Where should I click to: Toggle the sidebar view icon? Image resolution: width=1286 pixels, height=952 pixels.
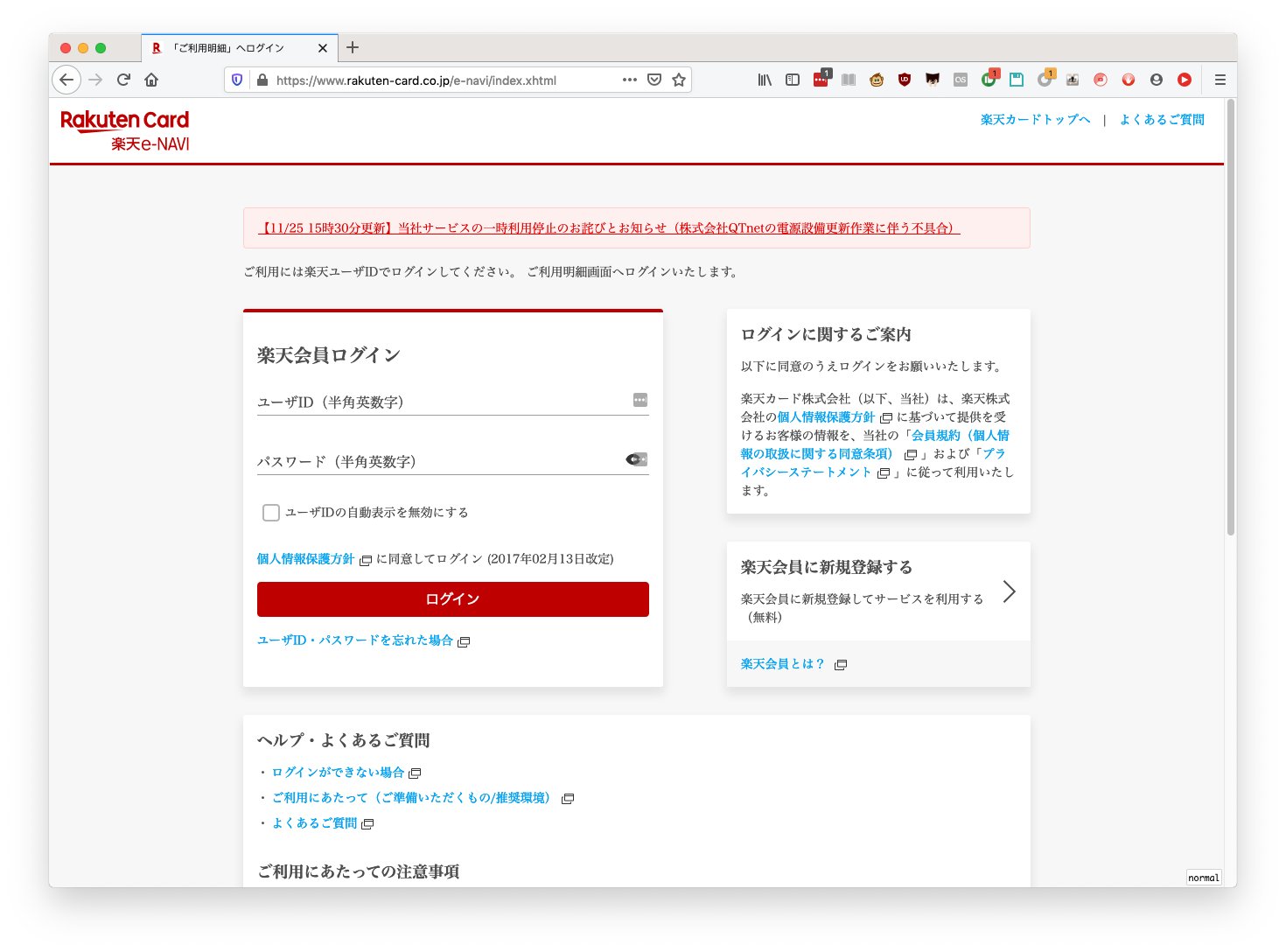[x=793, y=80]
